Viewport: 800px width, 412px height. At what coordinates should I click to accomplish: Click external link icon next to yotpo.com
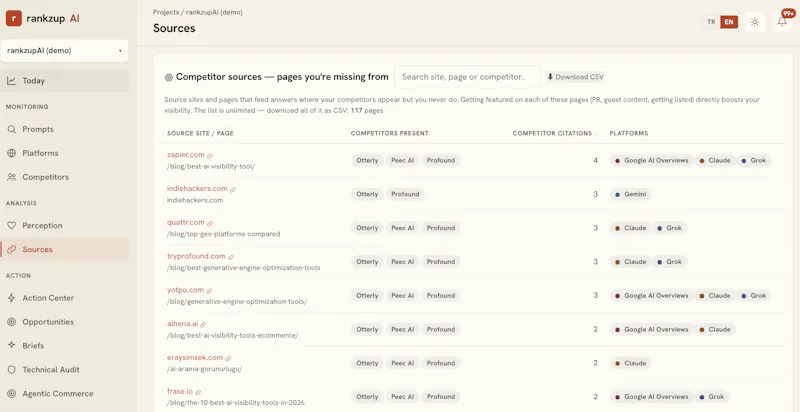pos(209,291)
